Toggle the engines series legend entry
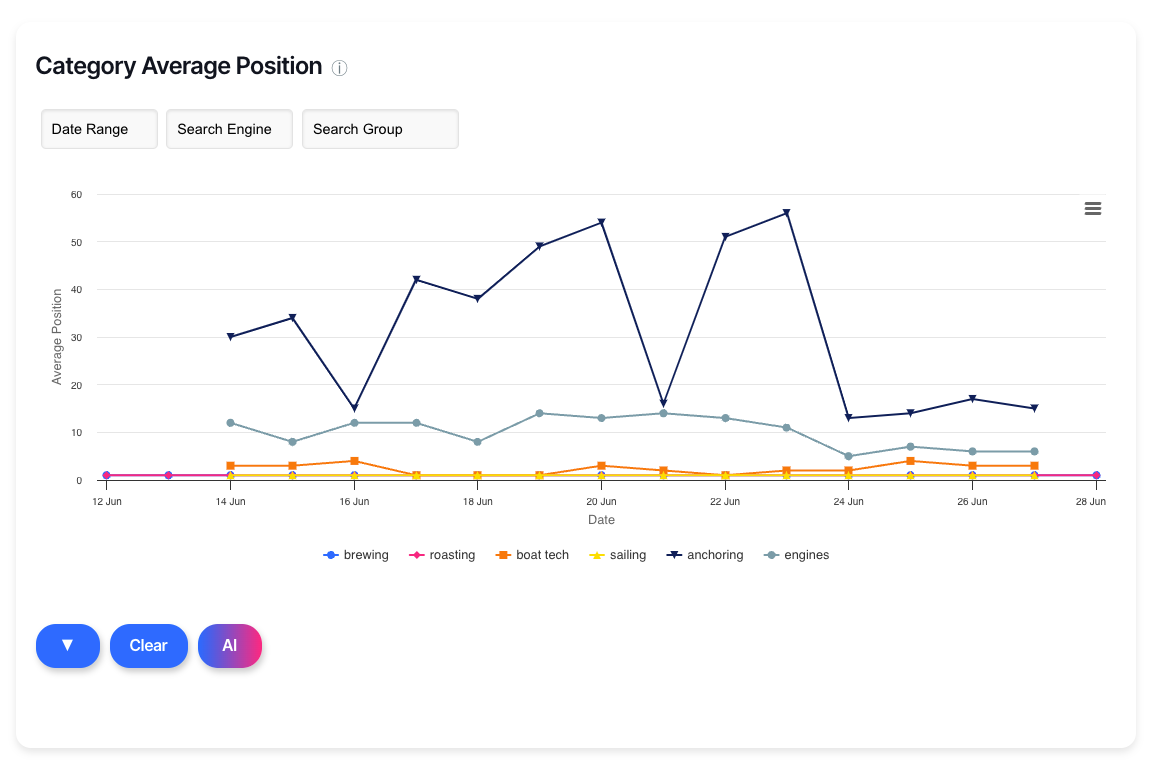1155x766 pixels. [x=797, y=555]
